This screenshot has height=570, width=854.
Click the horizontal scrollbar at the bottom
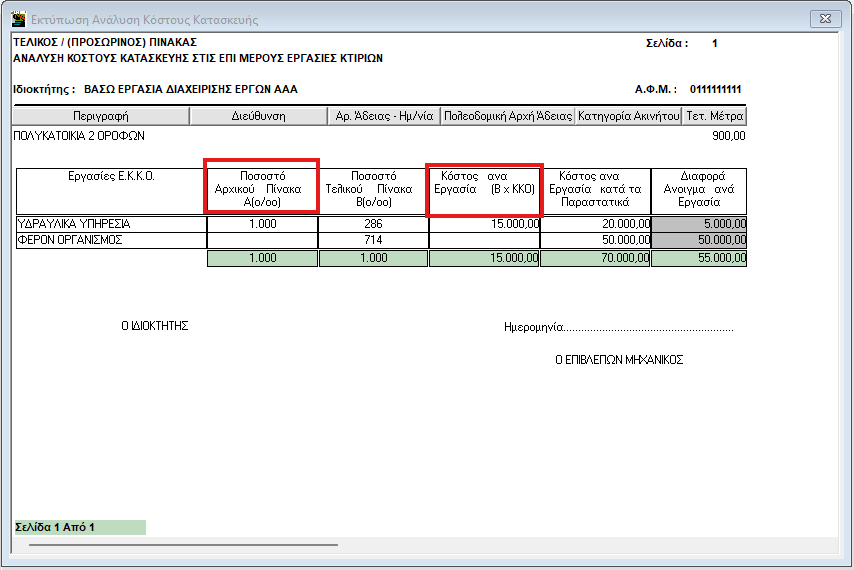pyautogui.click(x=183, y=545)
